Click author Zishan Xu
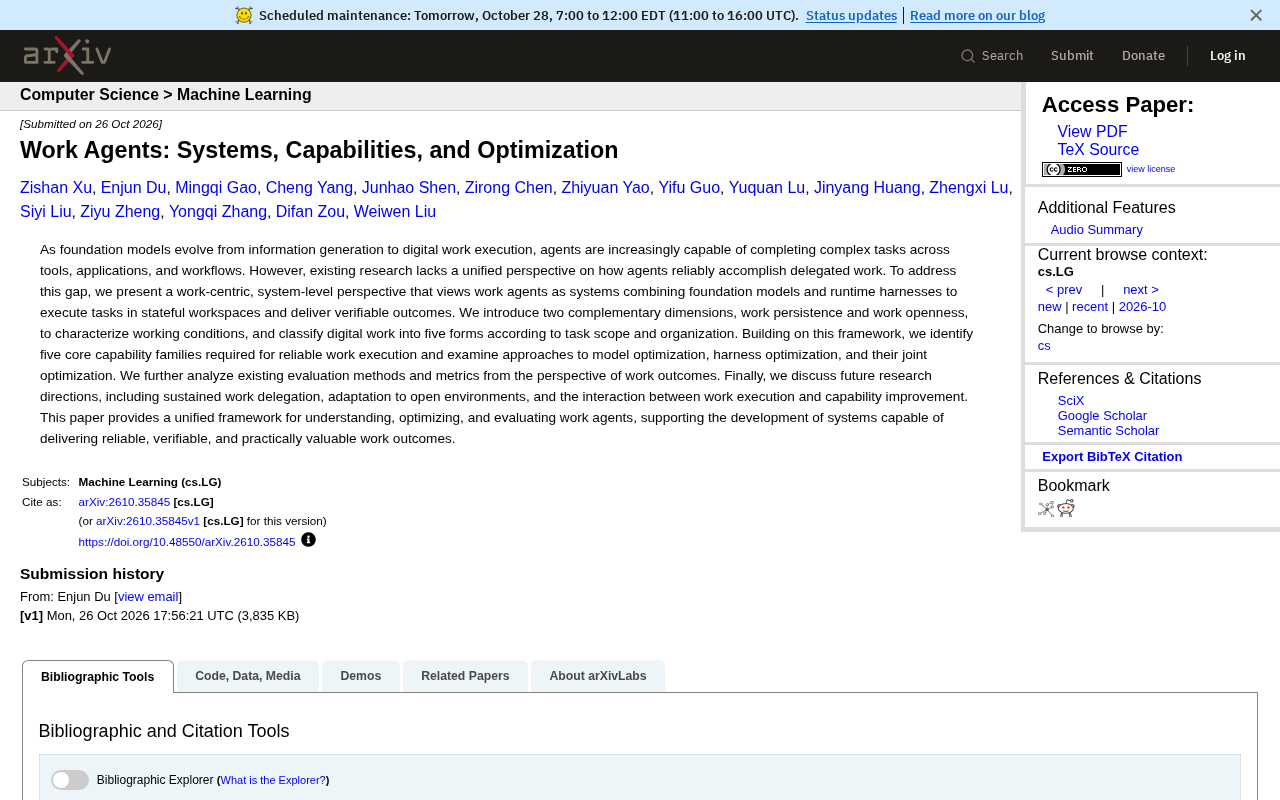 click(56, 188)
